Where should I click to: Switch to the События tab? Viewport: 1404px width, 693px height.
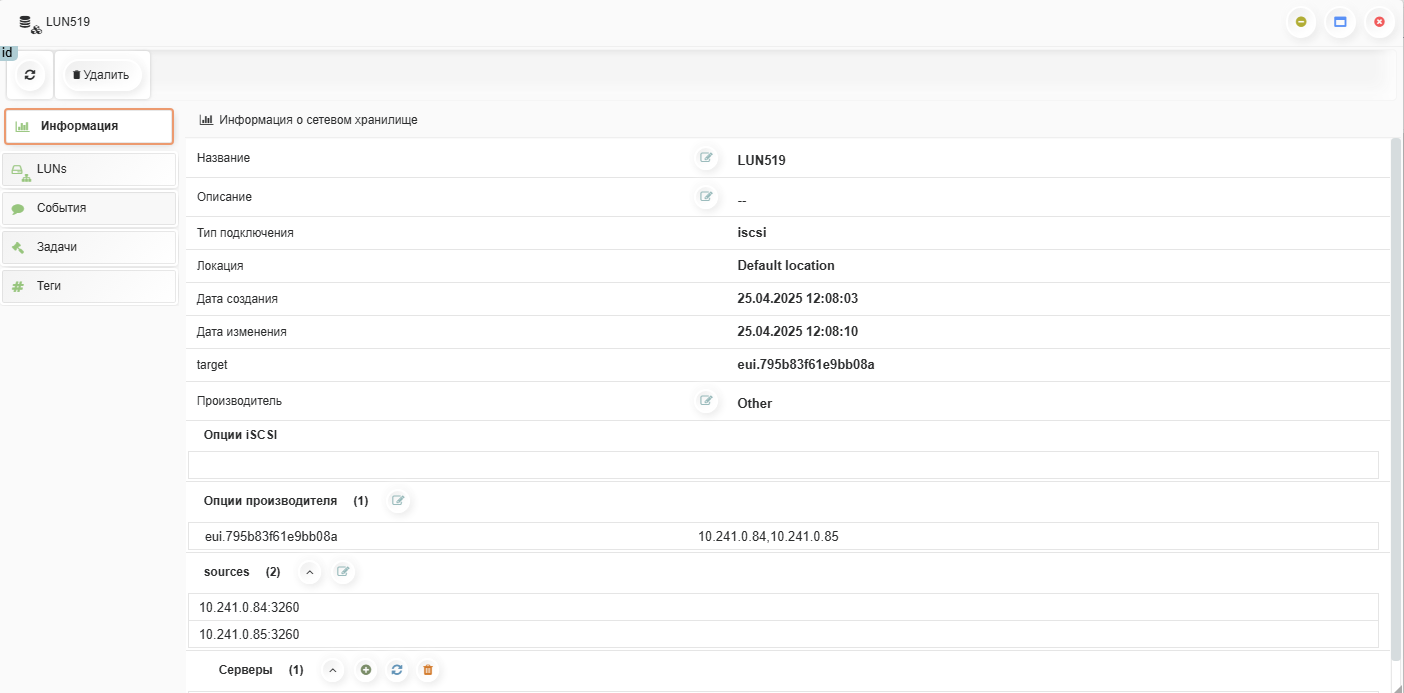pos(90,209)
